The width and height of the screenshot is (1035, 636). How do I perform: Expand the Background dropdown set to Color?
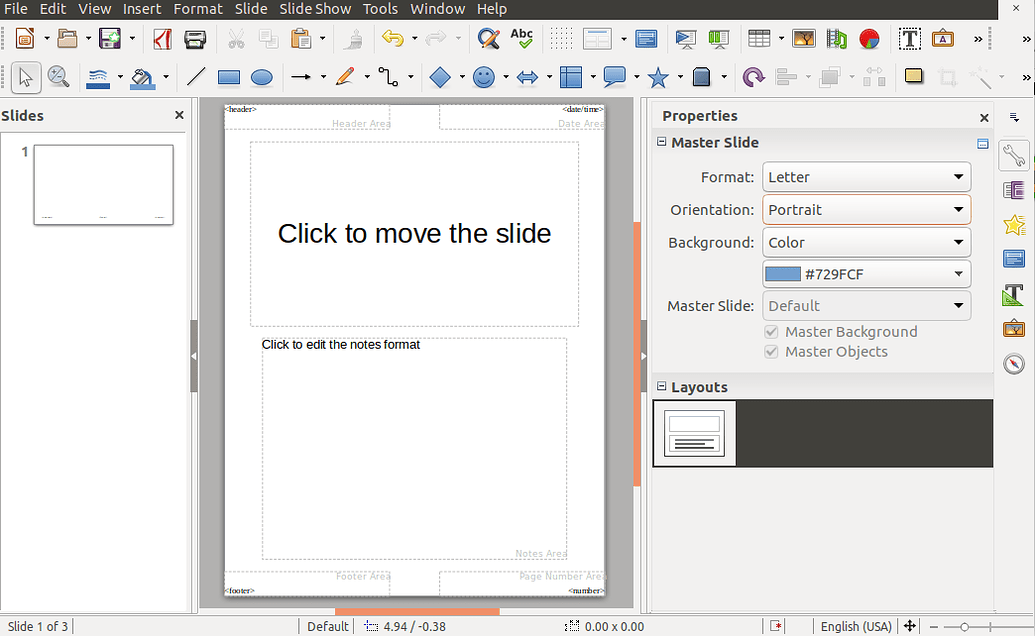(866, 242)
